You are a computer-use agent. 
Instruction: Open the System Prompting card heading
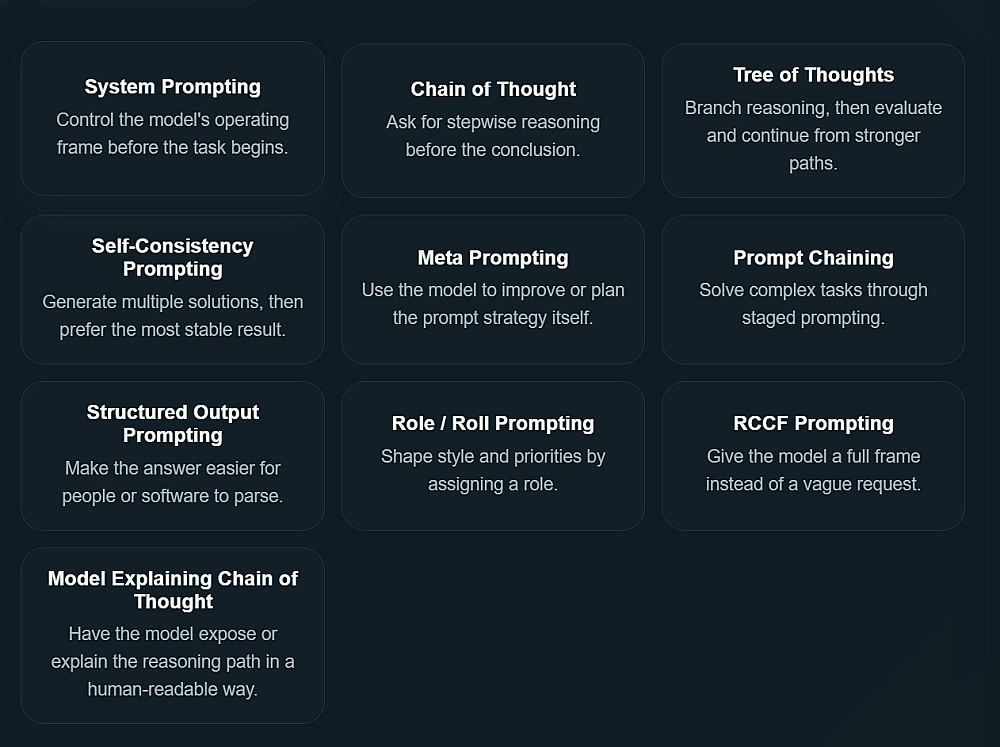pyautogui.click(x=172, y=87)
